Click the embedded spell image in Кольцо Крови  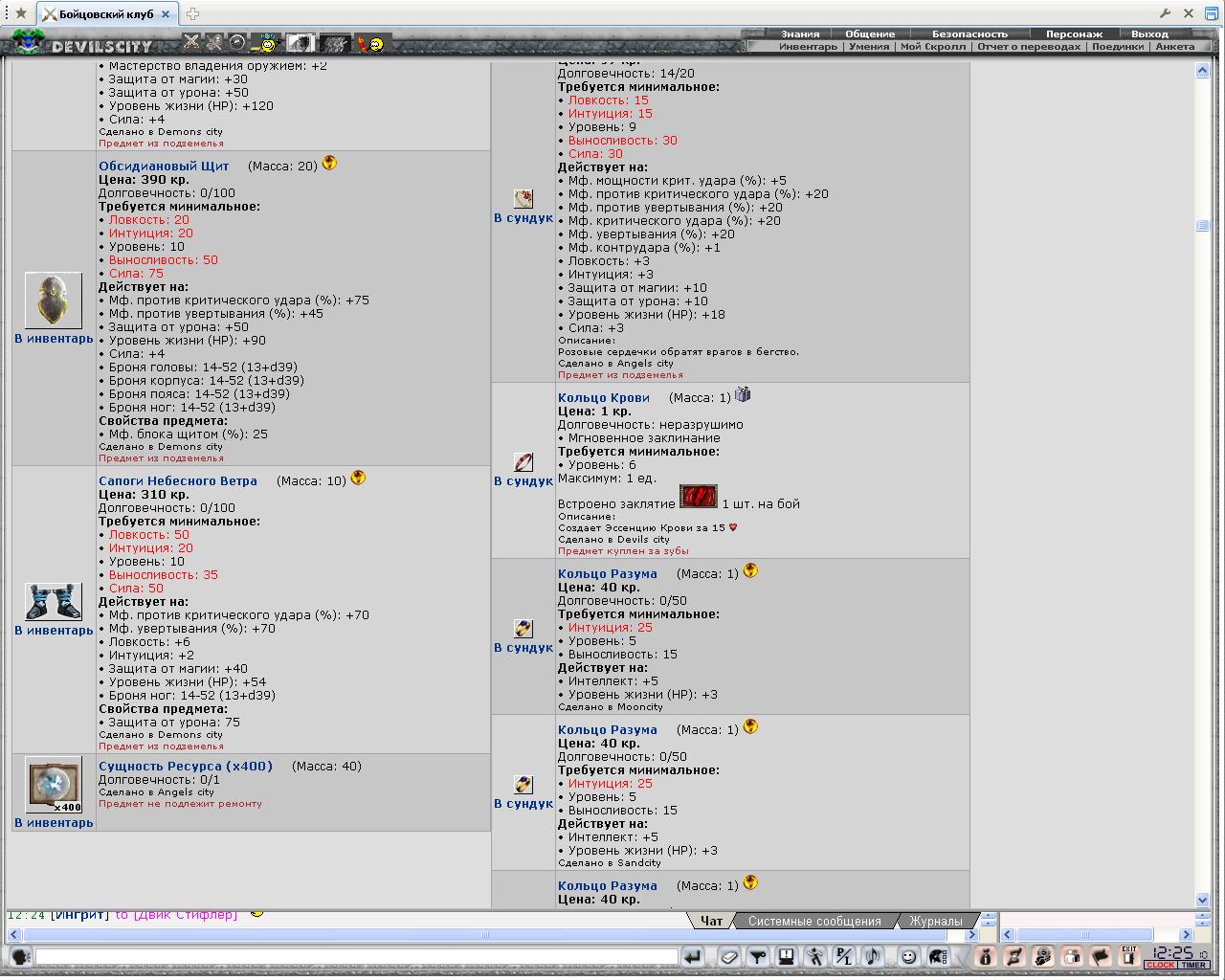point(699,497)
